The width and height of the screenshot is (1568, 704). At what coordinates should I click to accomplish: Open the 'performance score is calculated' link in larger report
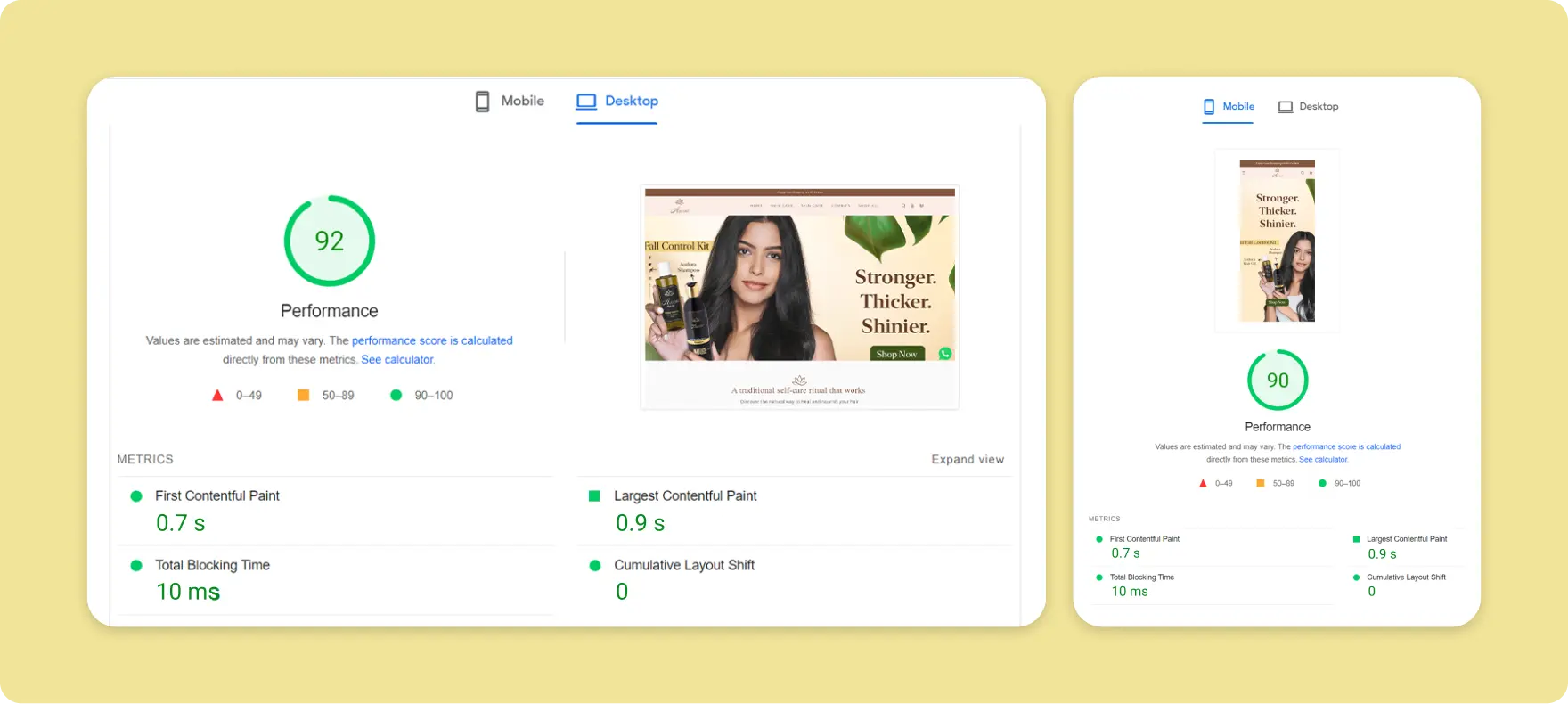pyautogui.click(x=432, y=340)
